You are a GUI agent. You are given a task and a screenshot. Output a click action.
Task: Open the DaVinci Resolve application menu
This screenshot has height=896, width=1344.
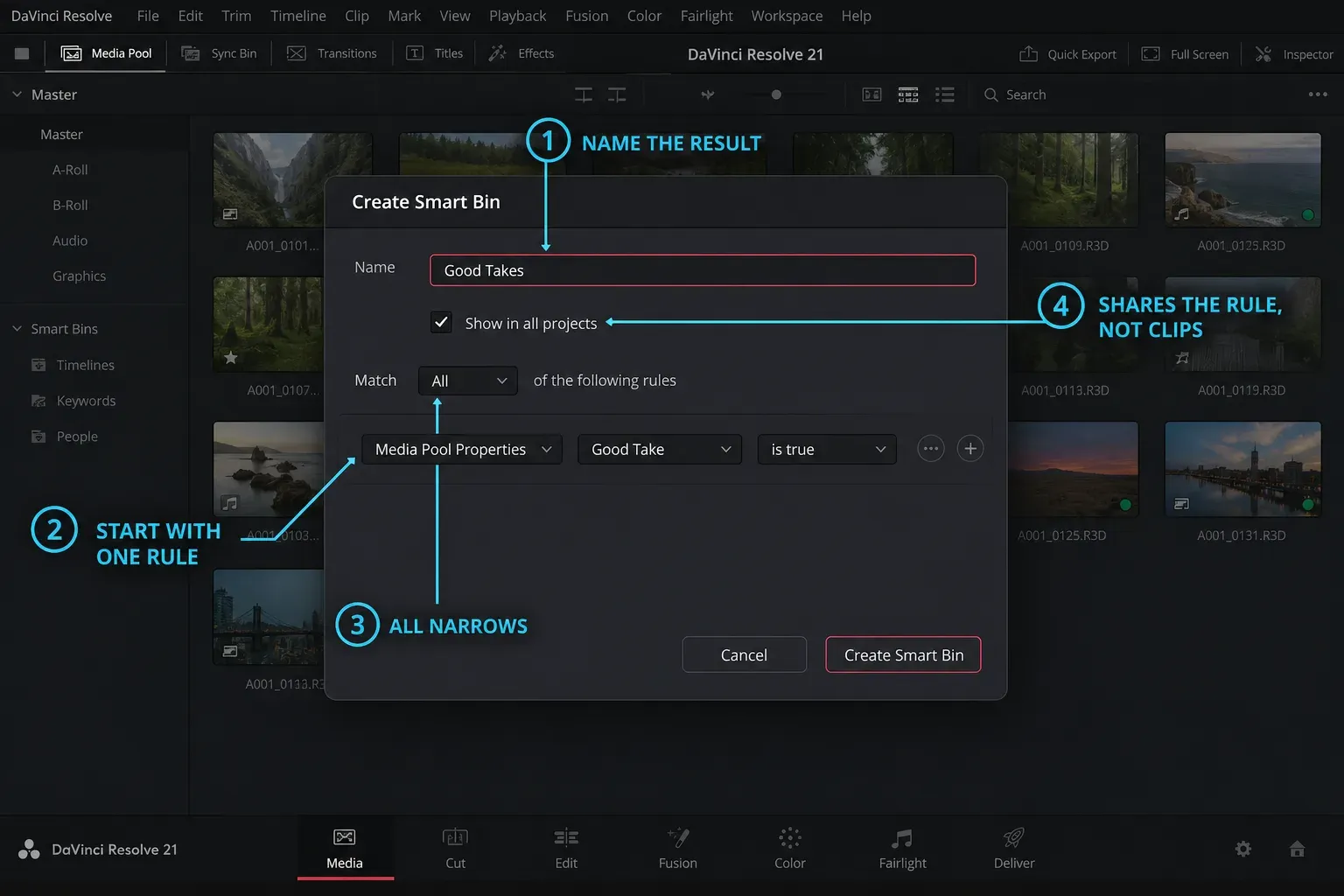tap(61, 16)
